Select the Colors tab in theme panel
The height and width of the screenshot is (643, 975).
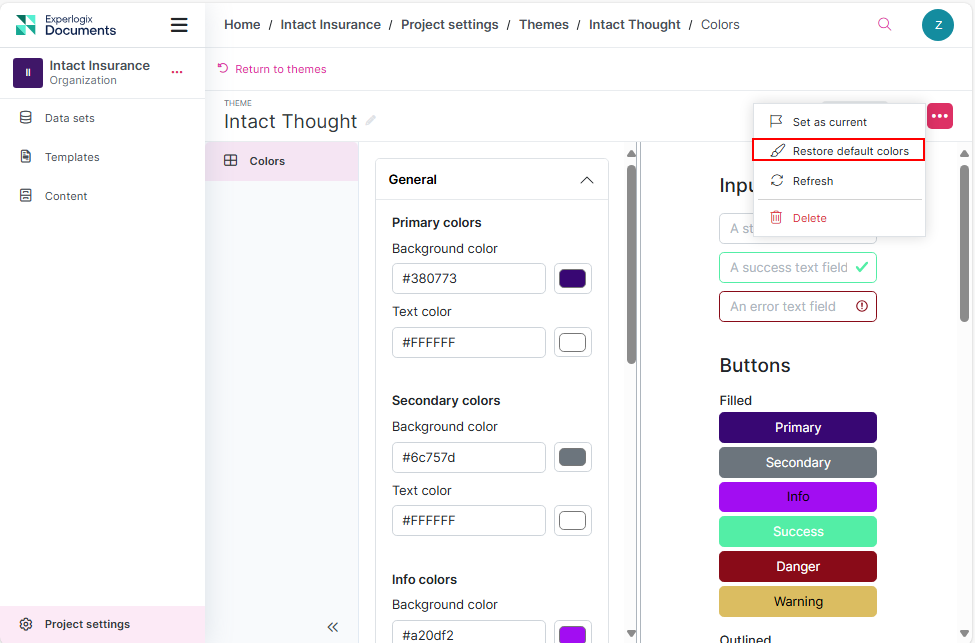tap(267, 161)
